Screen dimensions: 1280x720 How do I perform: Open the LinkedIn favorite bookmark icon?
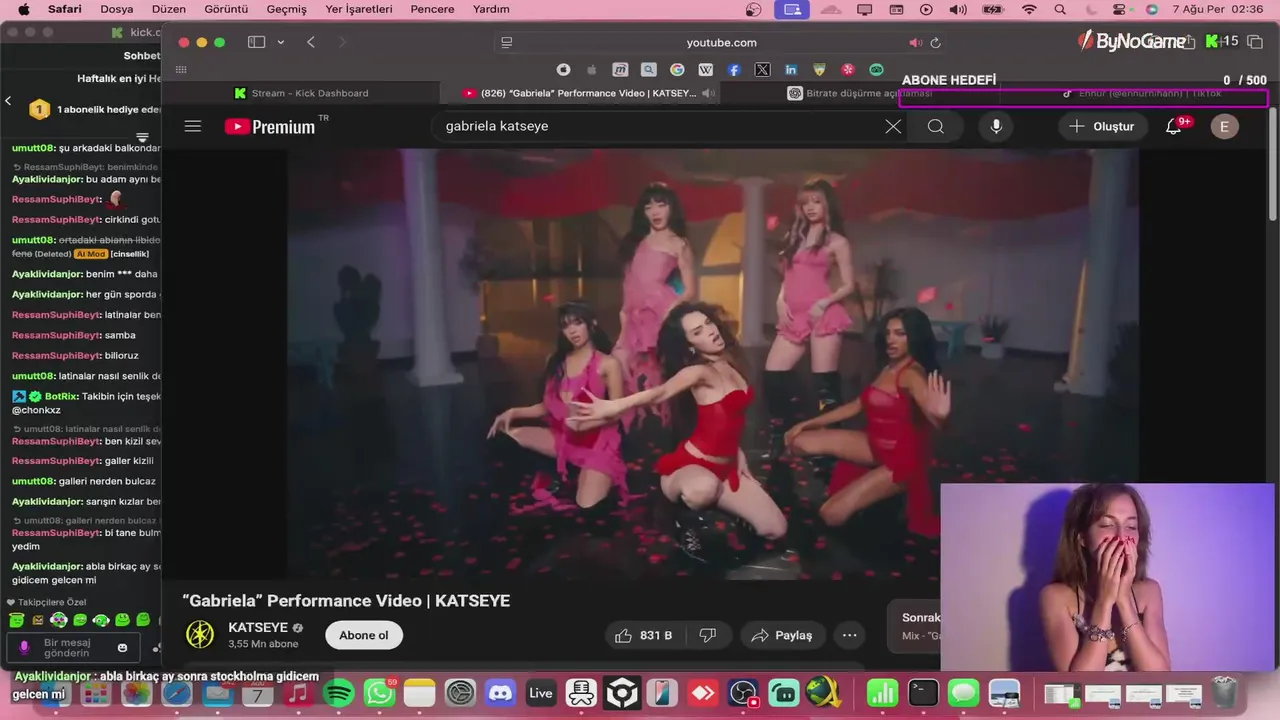791,69
